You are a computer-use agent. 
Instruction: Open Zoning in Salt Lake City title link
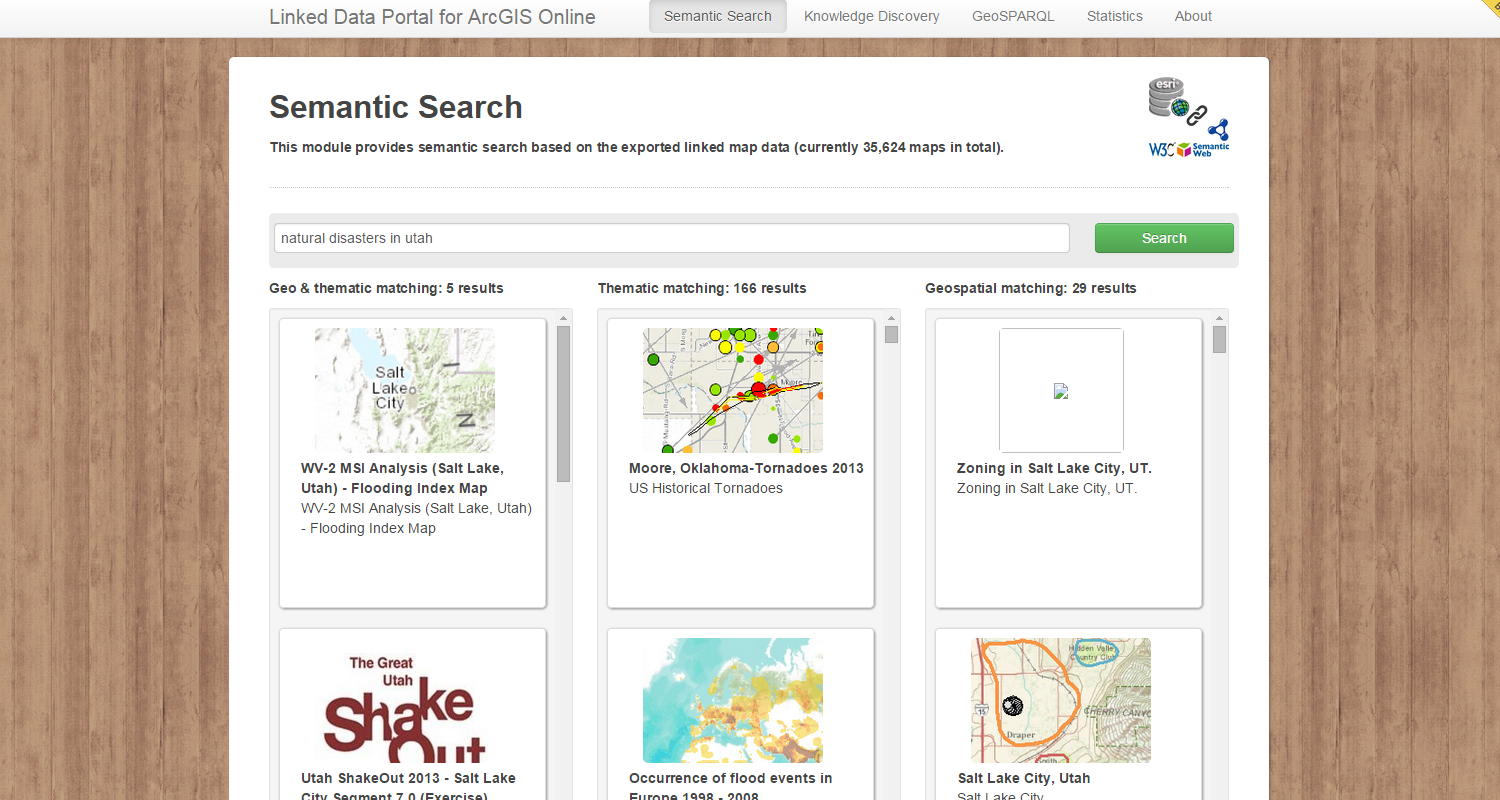coord(1054,468)
